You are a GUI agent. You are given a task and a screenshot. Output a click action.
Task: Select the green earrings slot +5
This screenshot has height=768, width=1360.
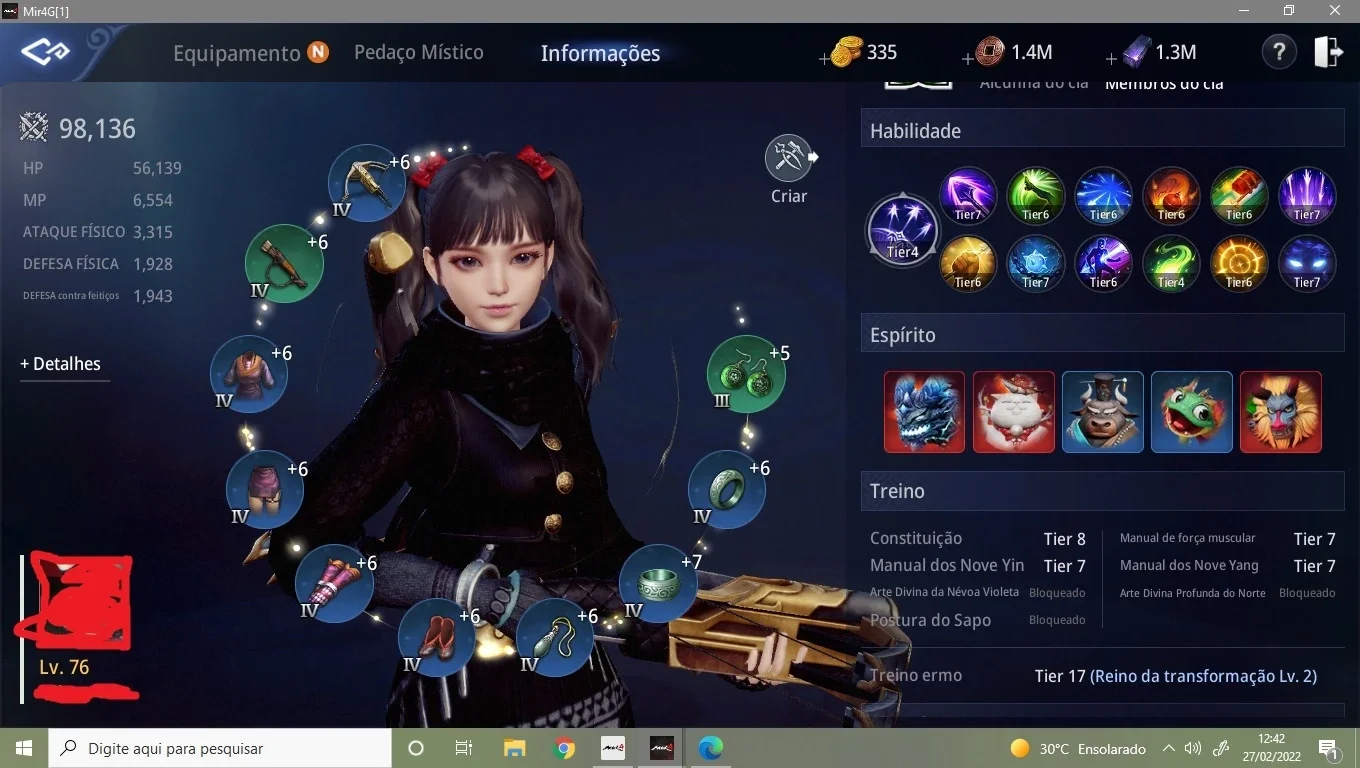(x=746, y=374)
